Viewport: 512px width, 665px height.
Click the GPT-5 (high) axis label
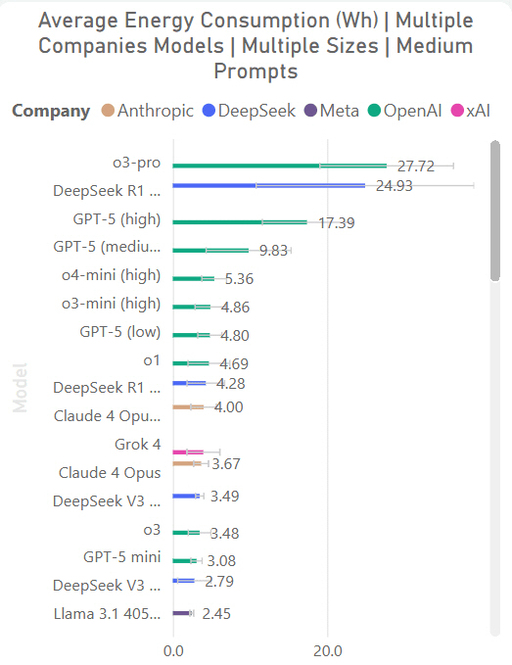(x=117, y=220)
